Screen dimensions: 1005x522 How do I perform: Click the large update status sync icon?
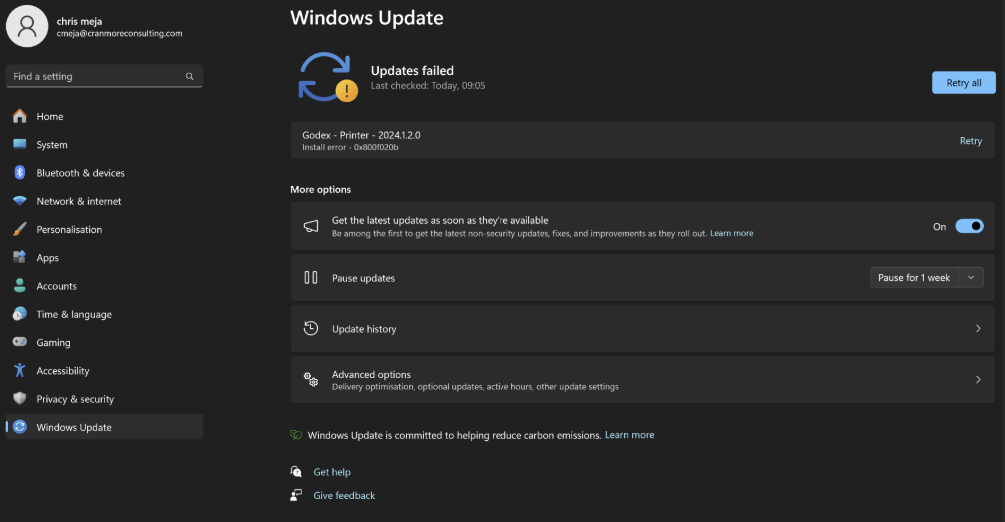[x=327, y=77]
